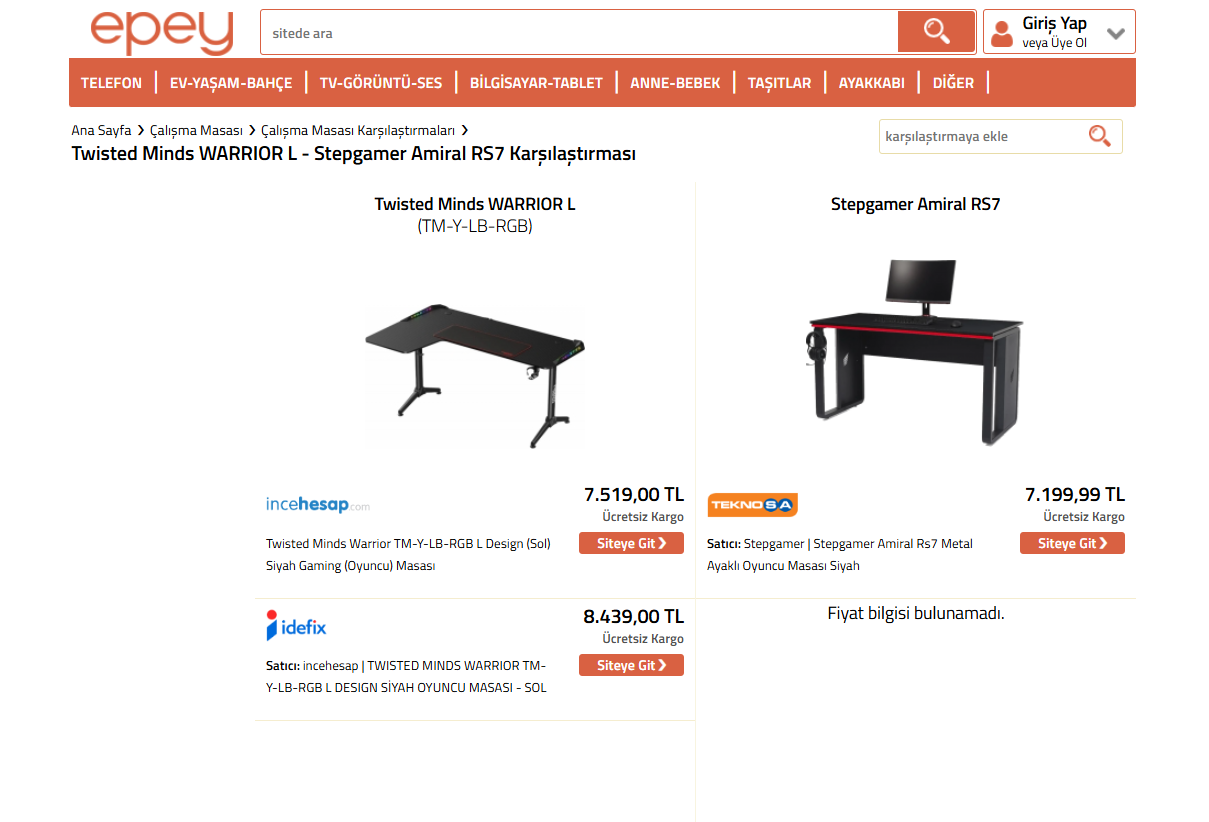The height and width of the screenshot is (822, 1209).
Task: Open the idefix store logo
Action: click(x=296, y=626)
